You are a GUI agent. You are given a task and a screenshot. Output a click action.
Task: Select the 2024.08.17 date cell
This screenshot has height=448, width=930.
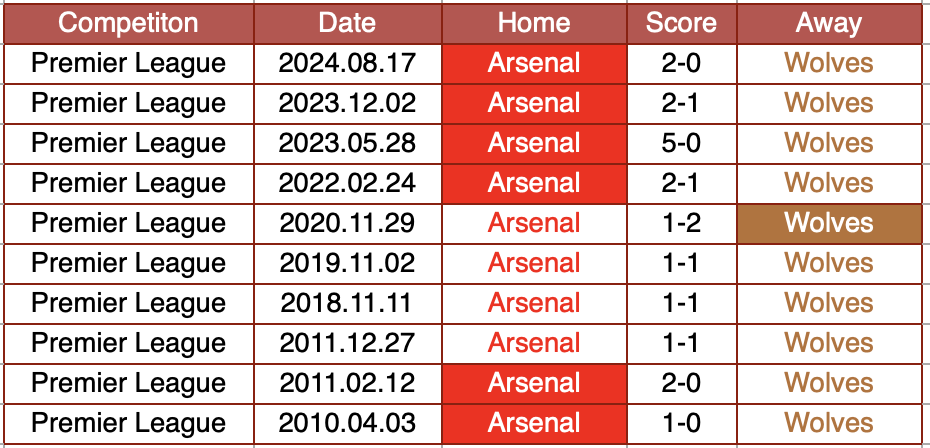coord(347,64)
